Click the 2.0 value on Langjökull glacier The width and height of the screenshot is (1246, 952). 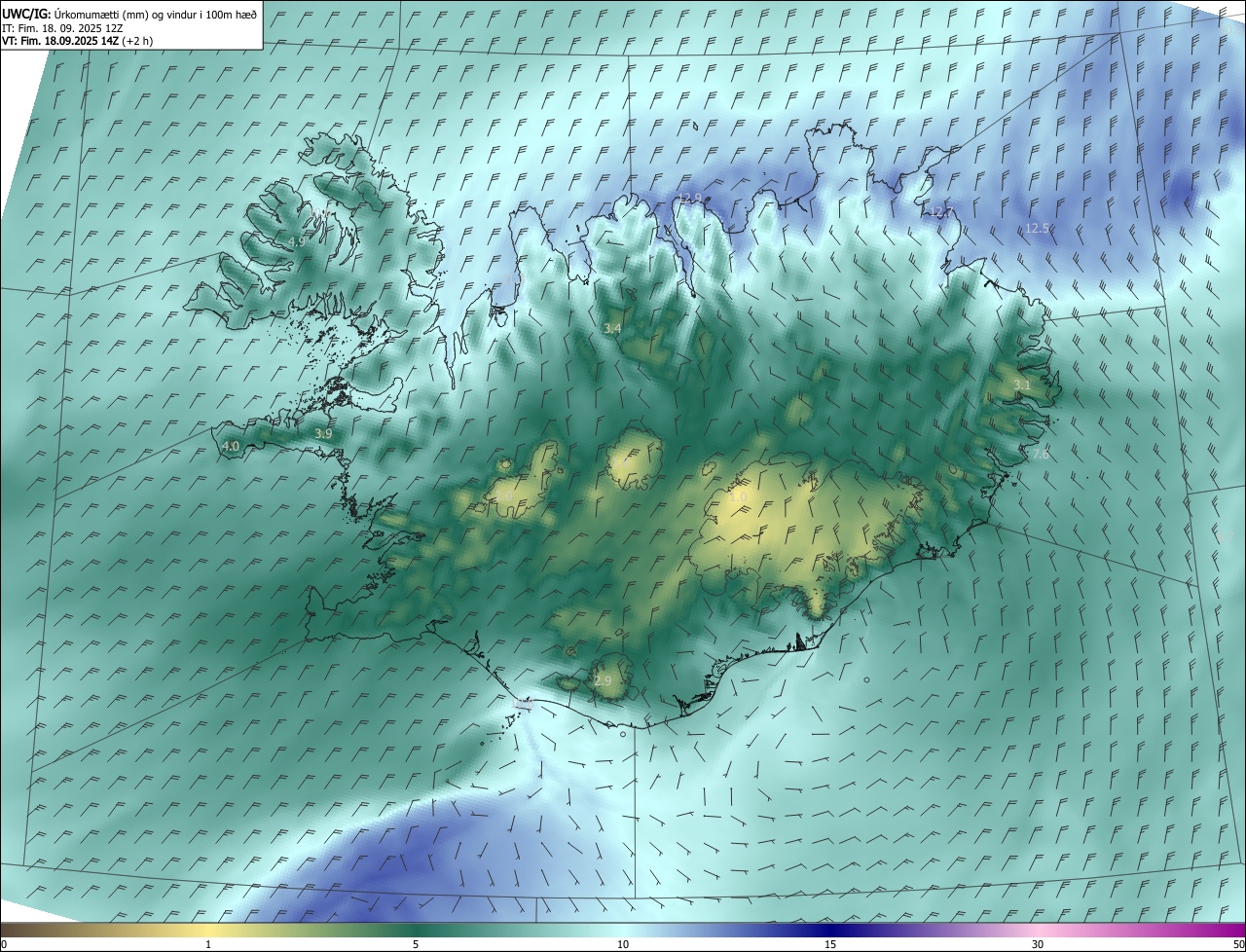[x=504, y=496]
